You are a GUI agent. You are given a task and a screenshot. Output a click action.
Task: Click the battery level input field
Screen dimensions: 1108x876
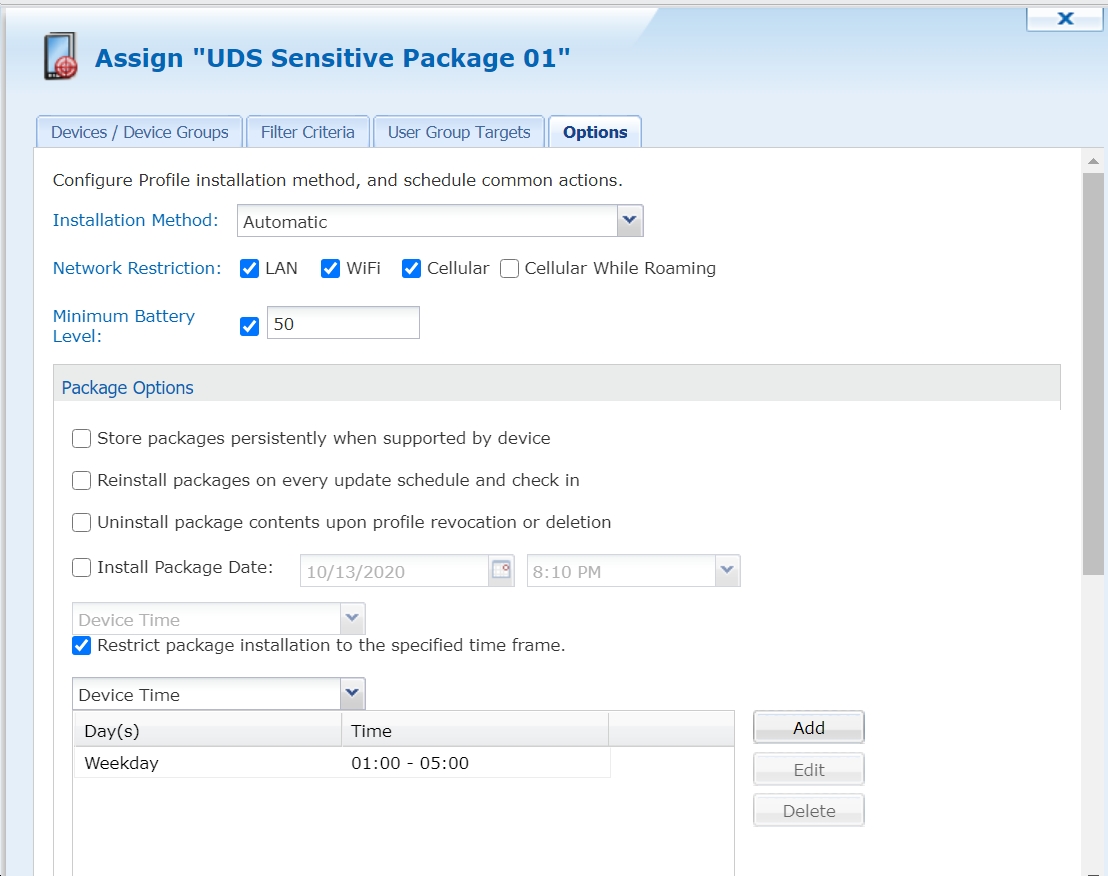[x=342, y=324]
